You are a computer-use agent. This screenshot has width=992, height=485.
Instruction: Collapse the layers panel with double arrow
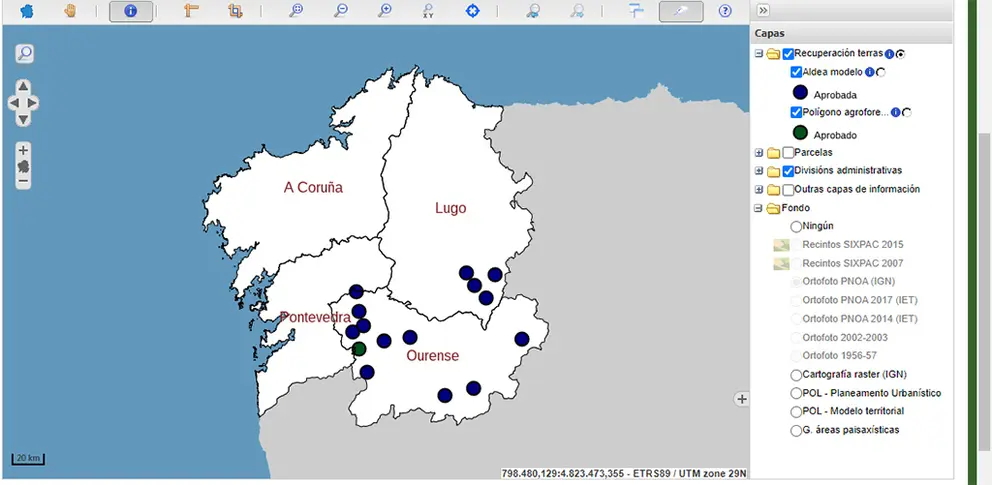(x=763, y=10)
